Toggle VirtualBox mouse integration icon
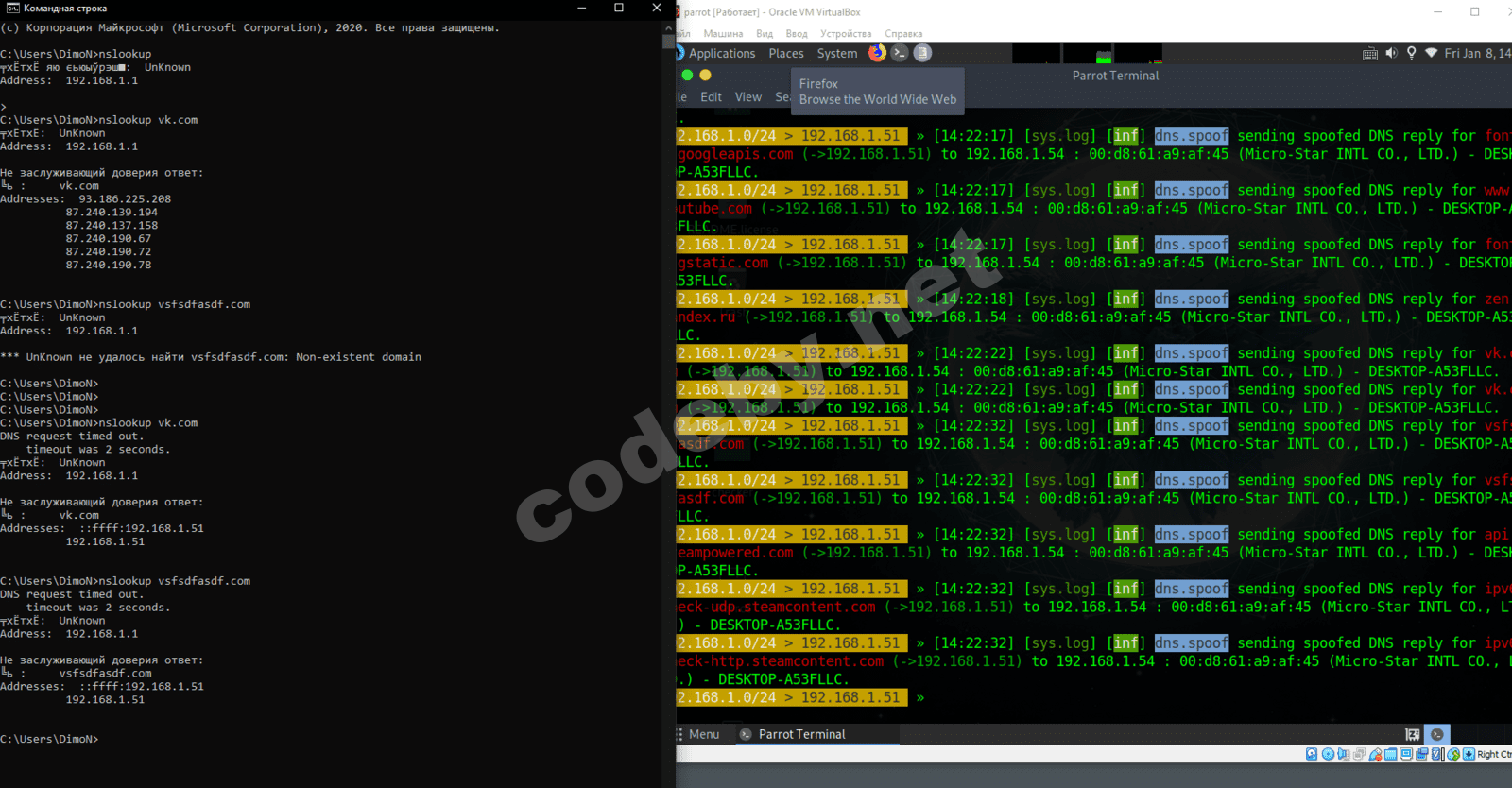The width and height of the screenshot is (1512, 788). click(x=1453, y=754)
